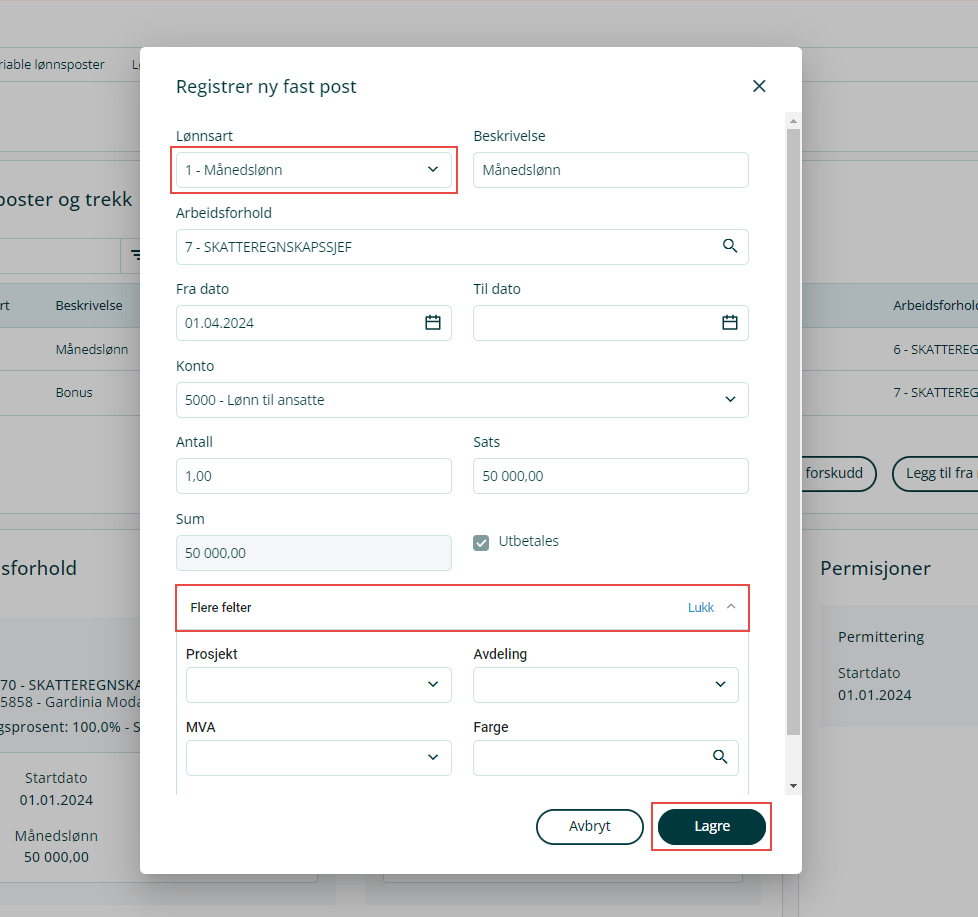This screenshot has height=917, width=978.
Task: Toggle the Utbetales checkbox
Action: tap(481, 542)
